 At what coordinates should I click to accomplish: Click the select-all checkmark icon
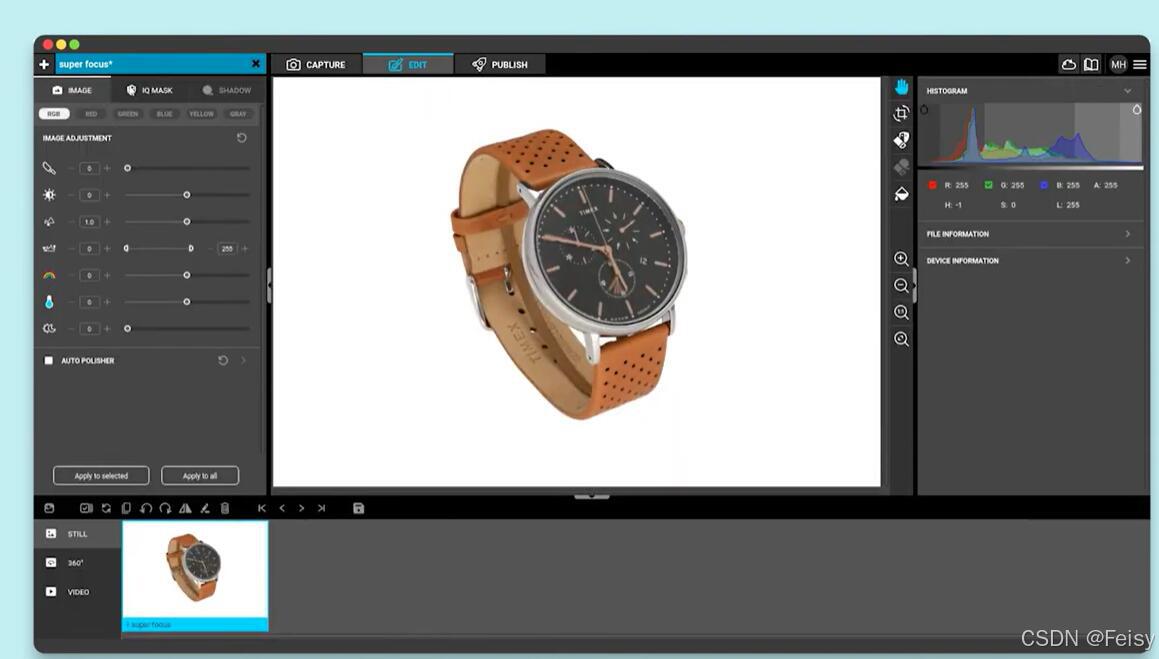86,508
